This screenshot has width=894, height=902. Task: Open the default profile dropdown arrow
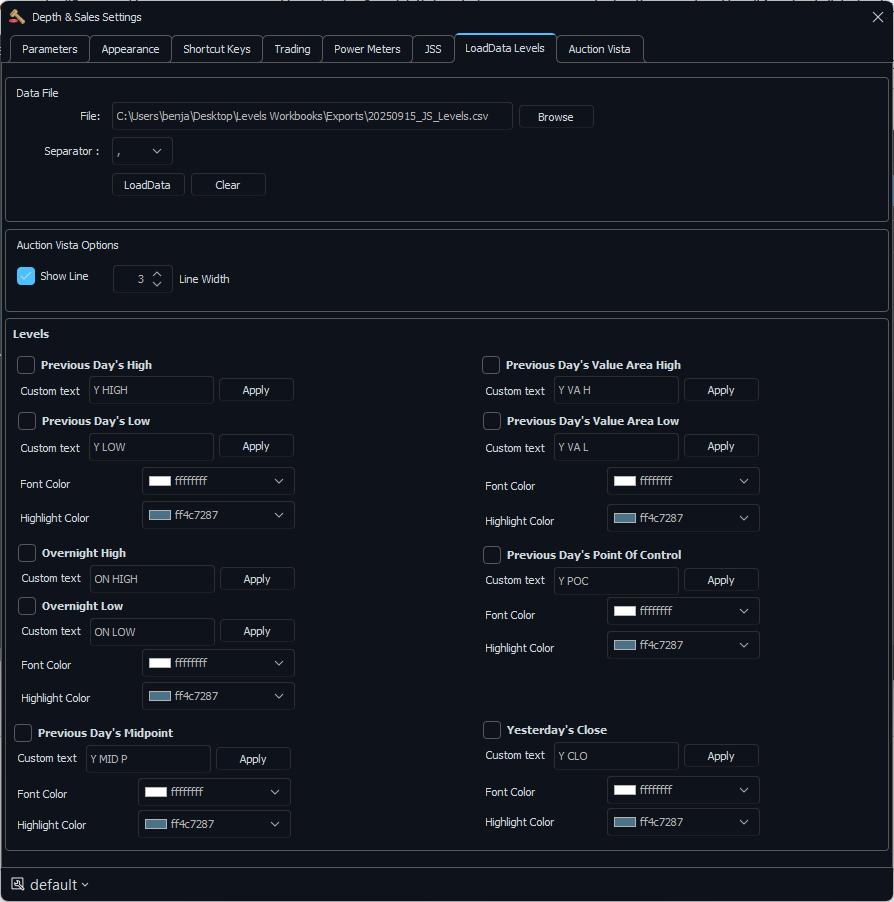pyautogui.click(x=85, y=885)
